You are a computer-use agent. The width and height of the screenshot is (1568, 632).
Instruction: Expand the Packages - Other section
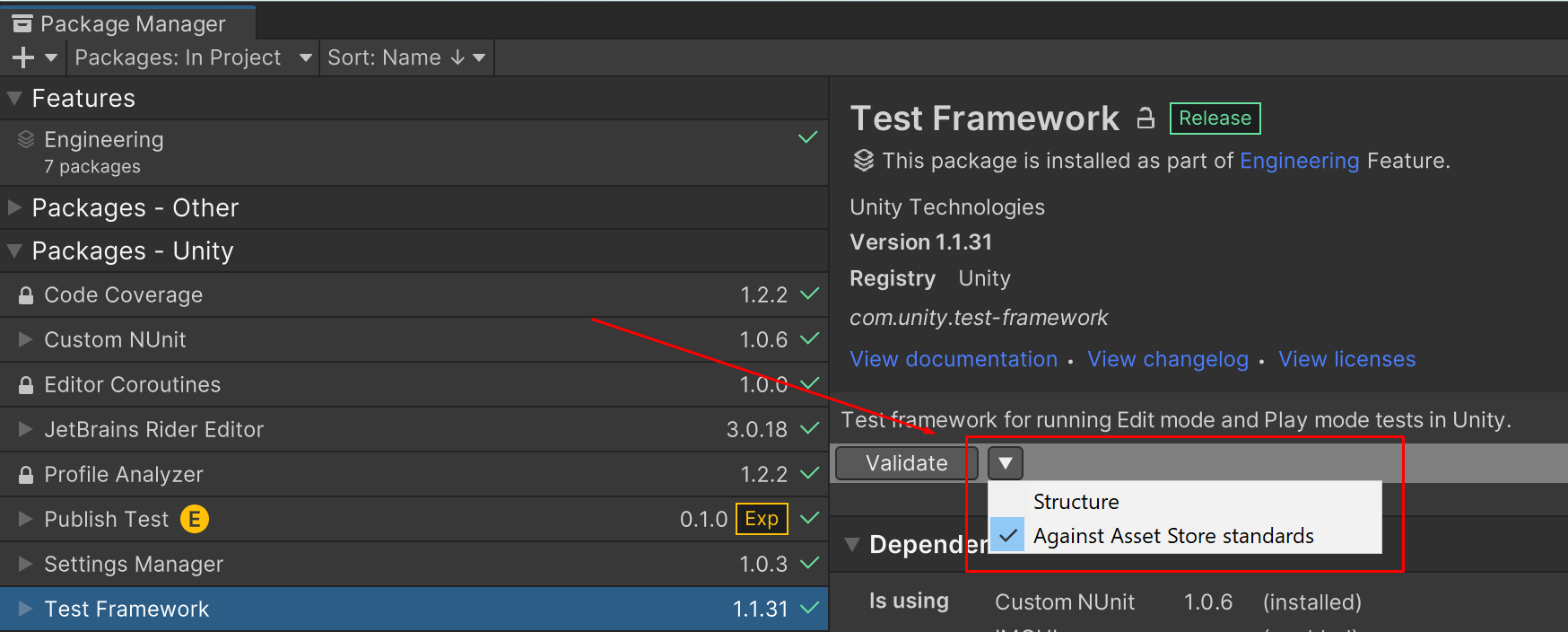pos(14,207)
